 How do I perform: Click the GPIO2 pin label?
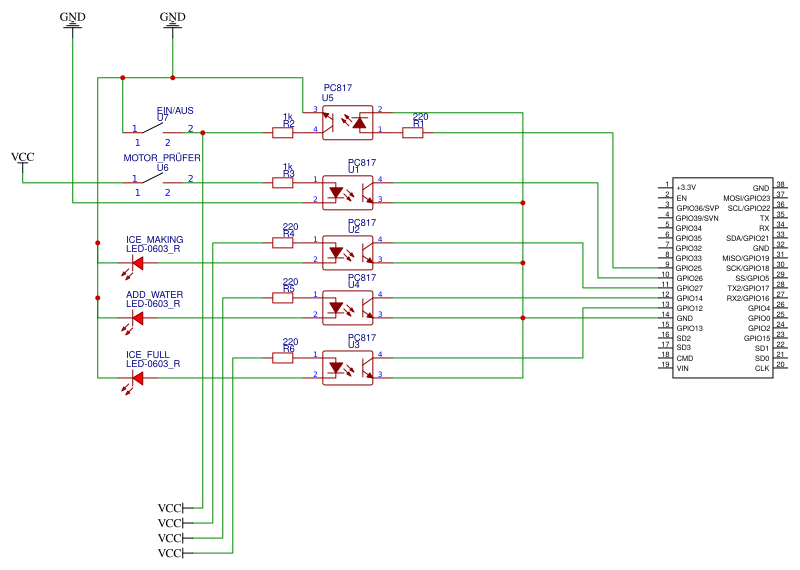[x=759, y=328]
